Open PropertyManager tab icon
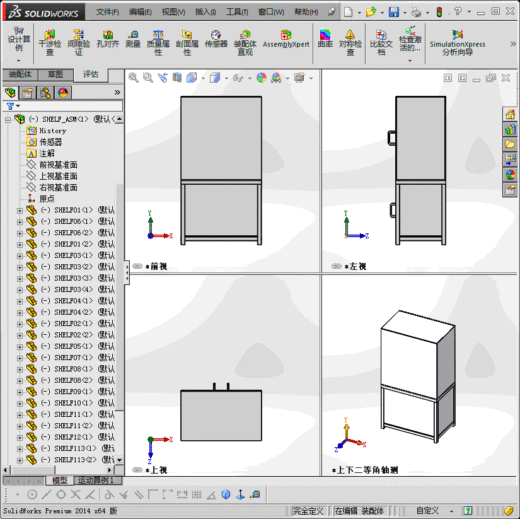520x519 pixels. 28,92
